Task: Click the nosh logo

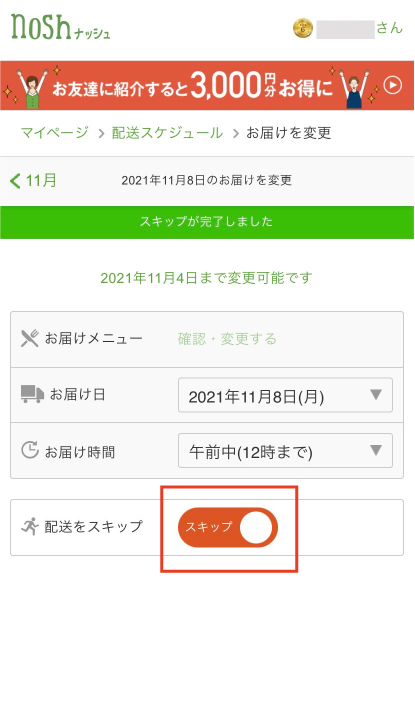Action: 60,27
